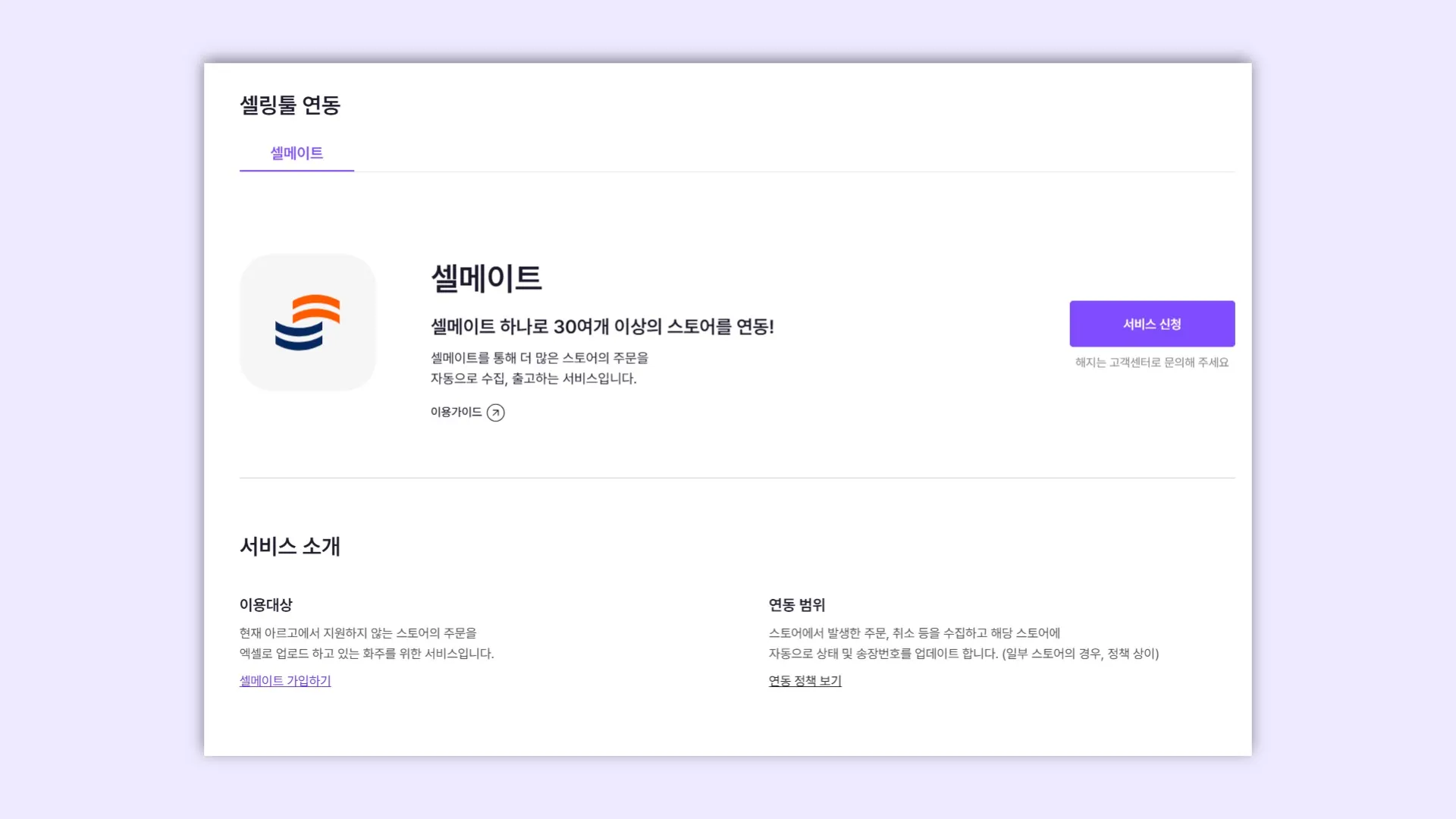Open the 이용가이드 text link
This screenshot has height=819, width=1456.
pos(456,412)
